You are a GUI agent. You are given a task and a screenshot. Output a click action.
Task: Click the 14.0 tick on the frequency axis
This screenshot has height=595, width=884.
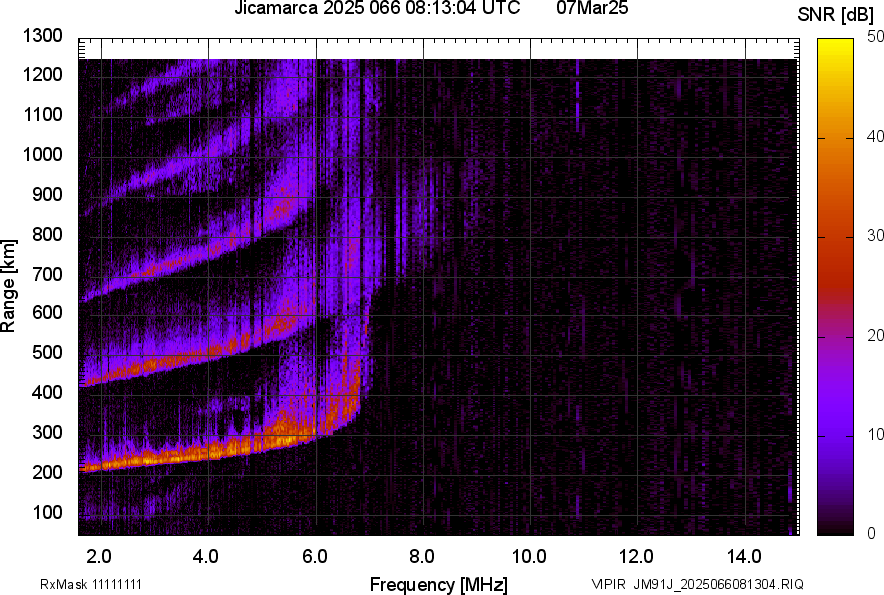(x=744, y=556)
